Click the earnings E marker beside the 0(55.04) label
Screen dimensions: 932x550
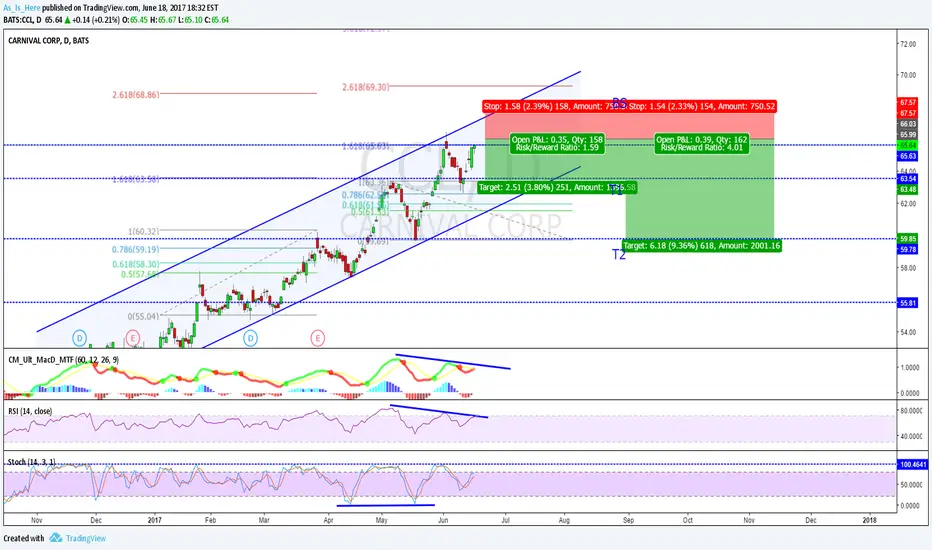click(x=133, y=338)
